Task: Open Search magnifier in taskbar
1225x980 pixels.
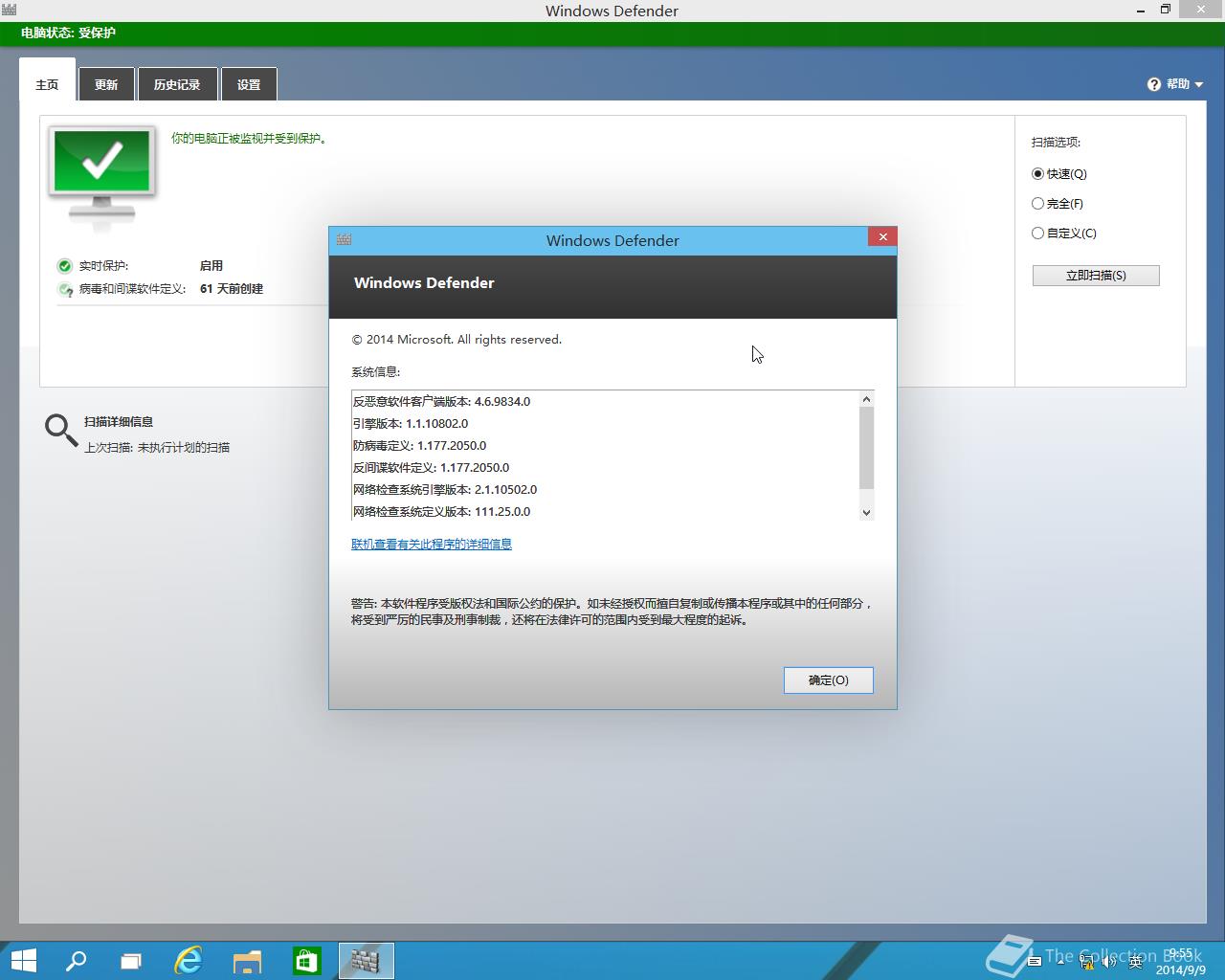Action: 76,960
